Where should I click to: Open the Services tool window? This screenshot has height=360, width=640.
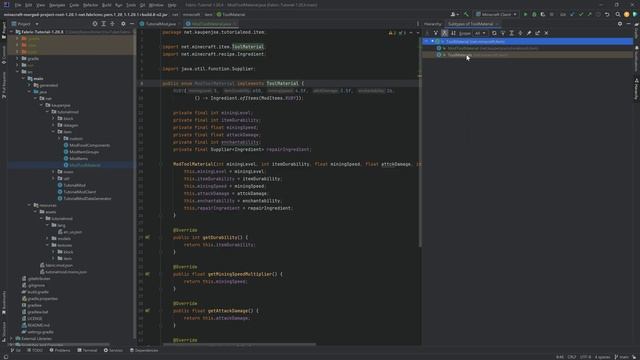pyautogui.click(x=113, y=350)
